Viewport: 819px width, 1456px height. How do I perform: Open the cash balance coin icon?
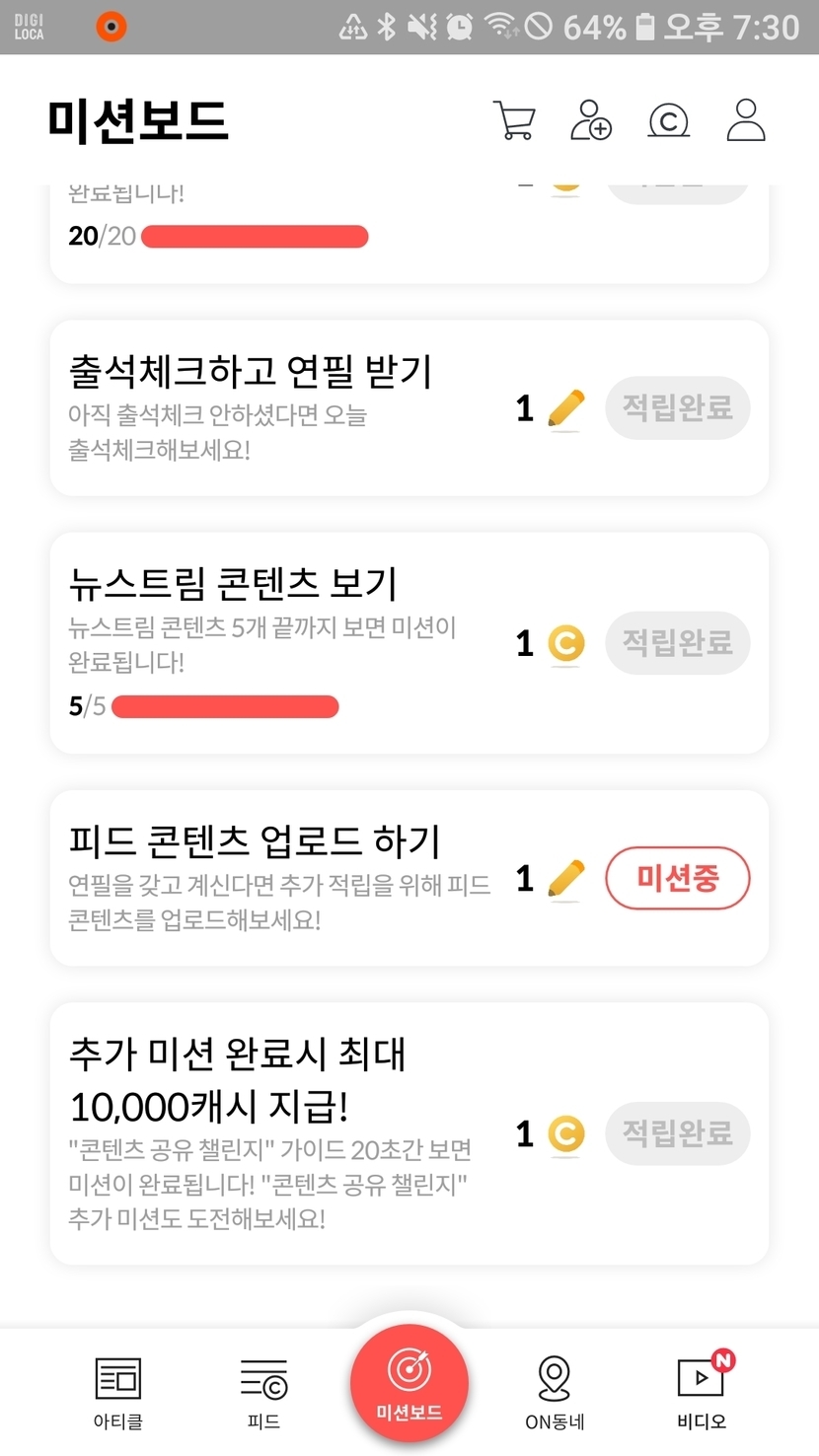[668, 121]
